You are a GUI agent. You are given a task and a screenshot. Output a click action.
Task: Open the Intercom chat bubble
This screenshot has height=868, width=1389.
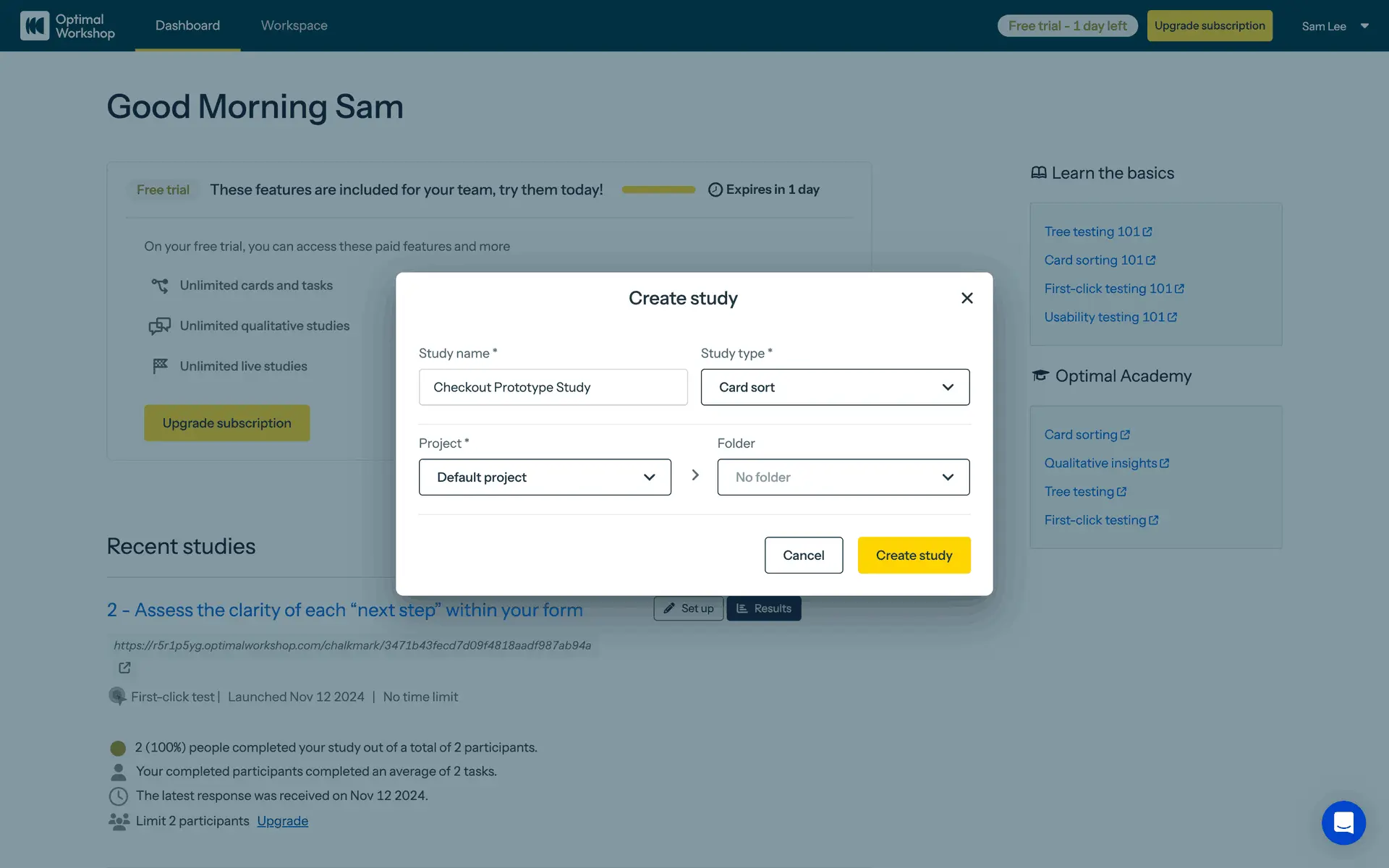1343,822
